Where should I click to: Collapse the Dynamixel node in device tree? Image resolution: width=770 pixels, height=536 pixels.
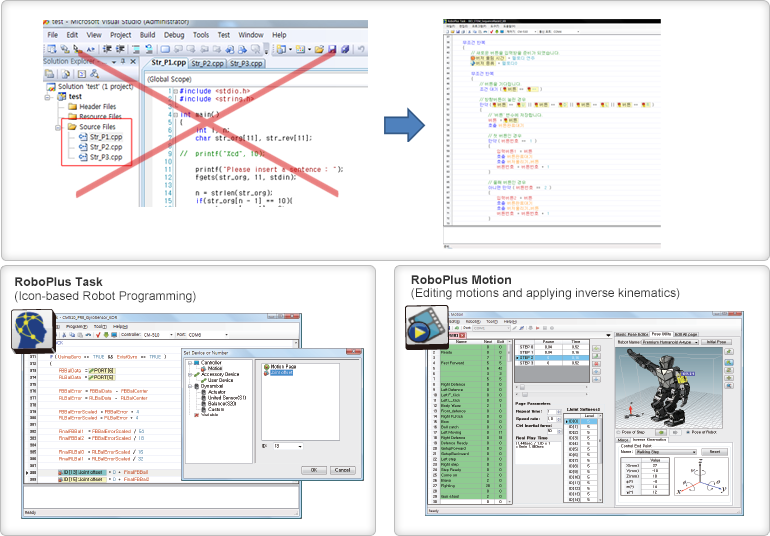point(191,386)
